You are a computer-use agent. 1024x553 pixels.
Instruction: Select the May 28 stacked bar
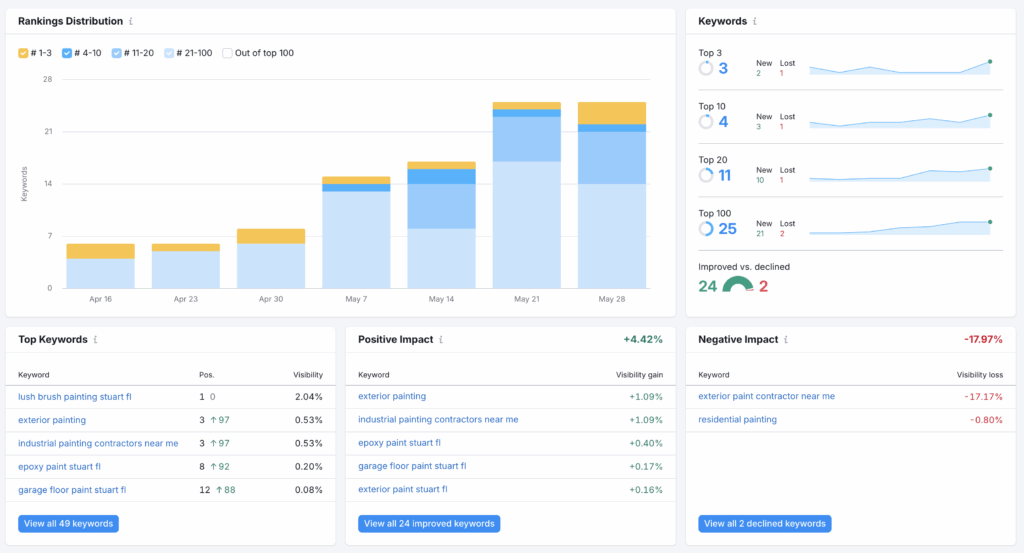[x=611, y=195]
